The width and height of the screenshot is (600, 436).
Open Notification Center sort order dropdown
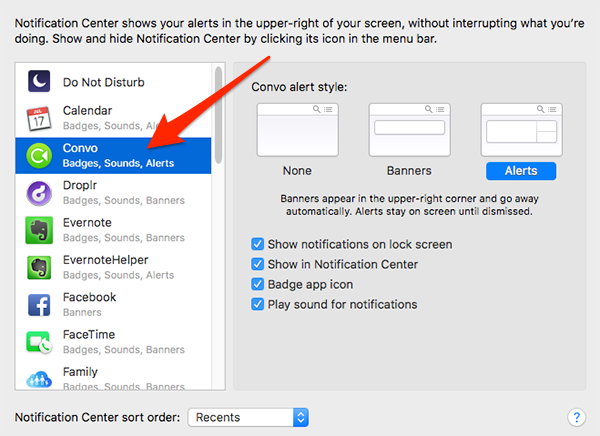(249, 417)
